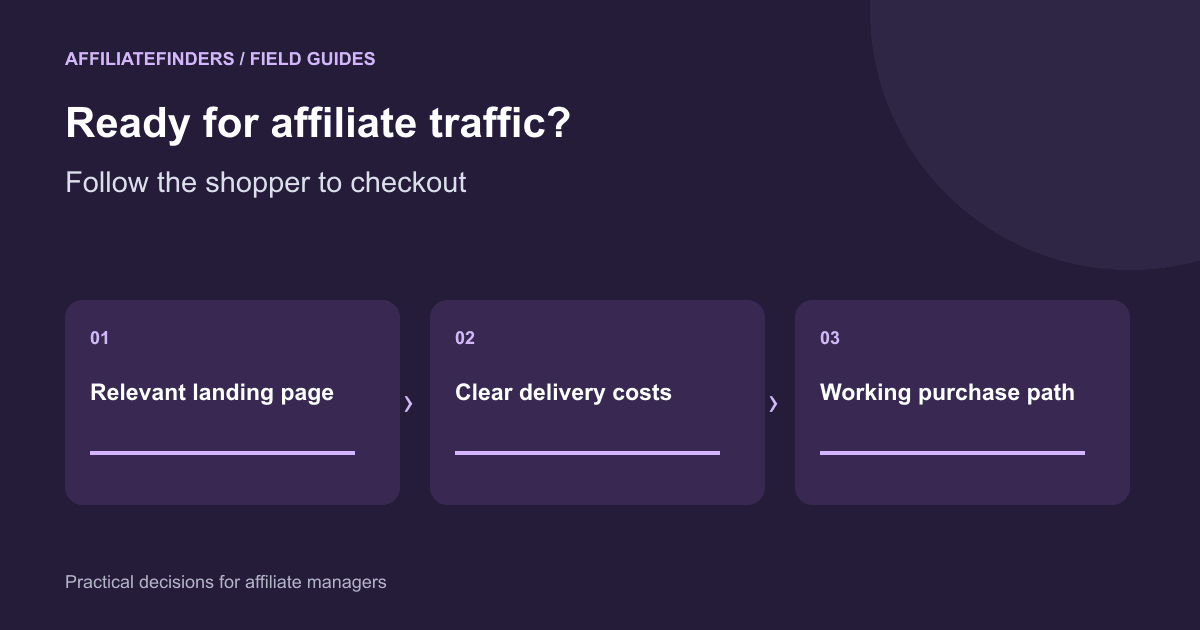Select the 'Working purchase path' card title

coord(947,393)
